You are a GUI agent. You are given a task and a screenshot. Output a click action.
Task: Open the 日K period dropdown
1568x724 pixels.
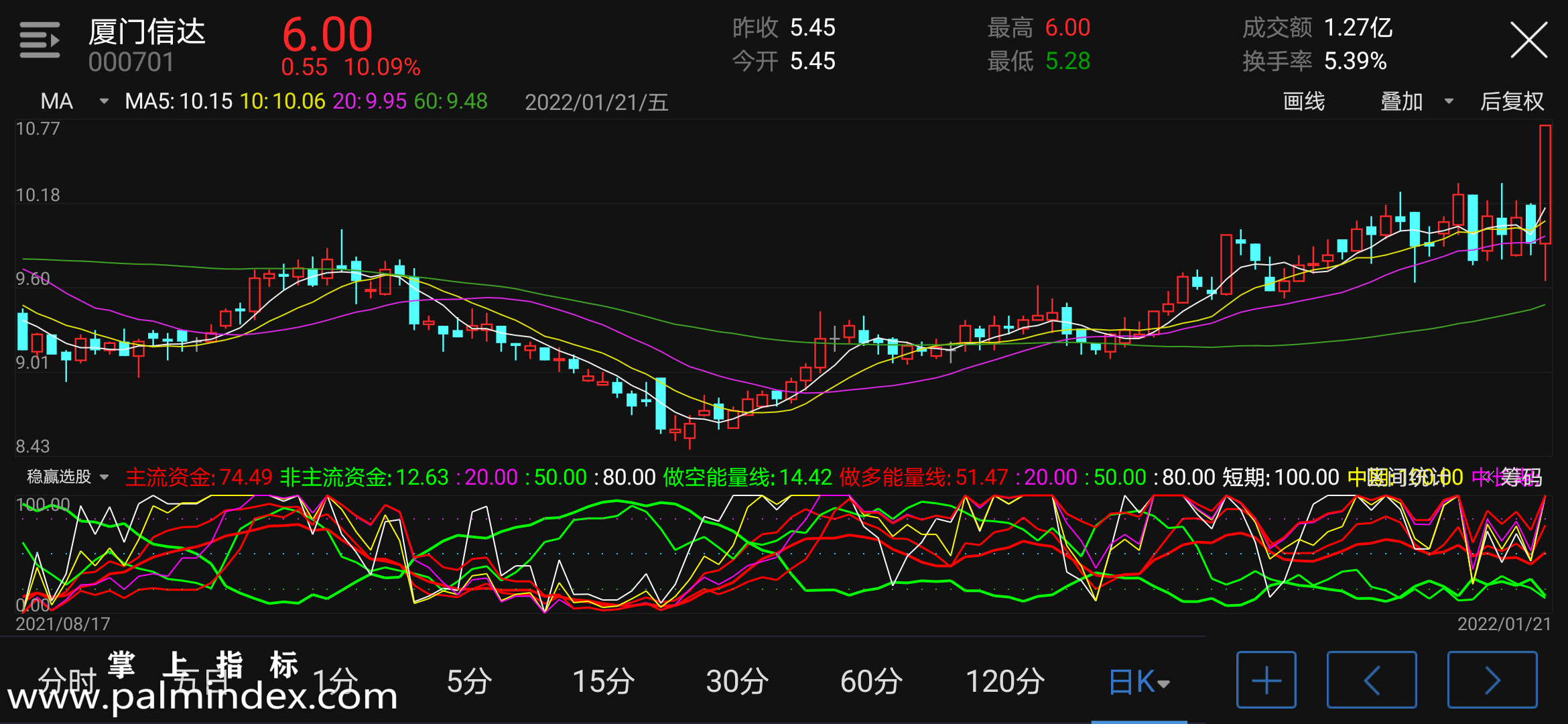pos(1139,682)
